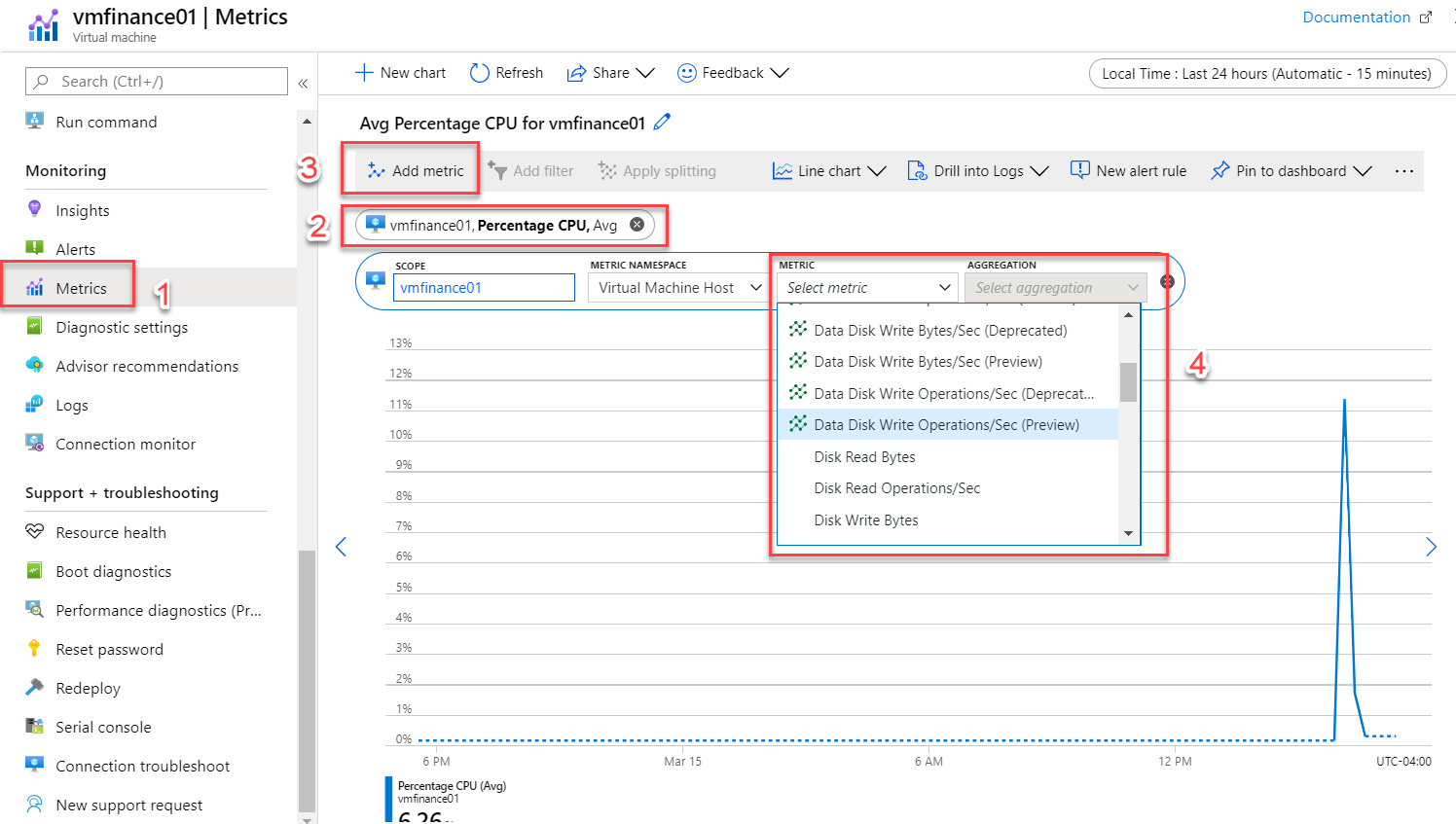The image size is (1456, 824).
Task: Open Metric Namespace Virtual Machine Host dropdown
Action: coord(678,288)
